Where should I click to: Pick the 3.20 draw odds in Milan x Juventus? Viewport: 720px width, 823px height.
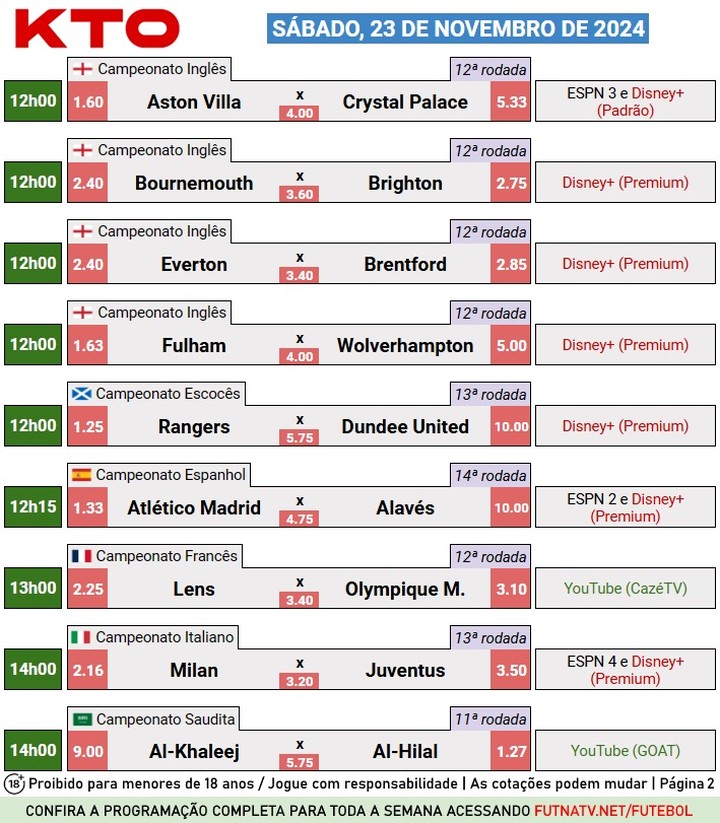(299, 681)
